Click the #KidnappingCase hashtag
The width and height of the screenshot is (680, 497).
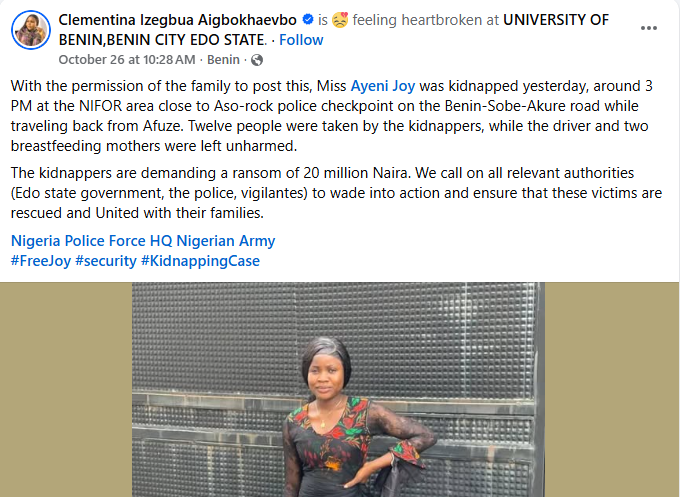click(201, 261)
